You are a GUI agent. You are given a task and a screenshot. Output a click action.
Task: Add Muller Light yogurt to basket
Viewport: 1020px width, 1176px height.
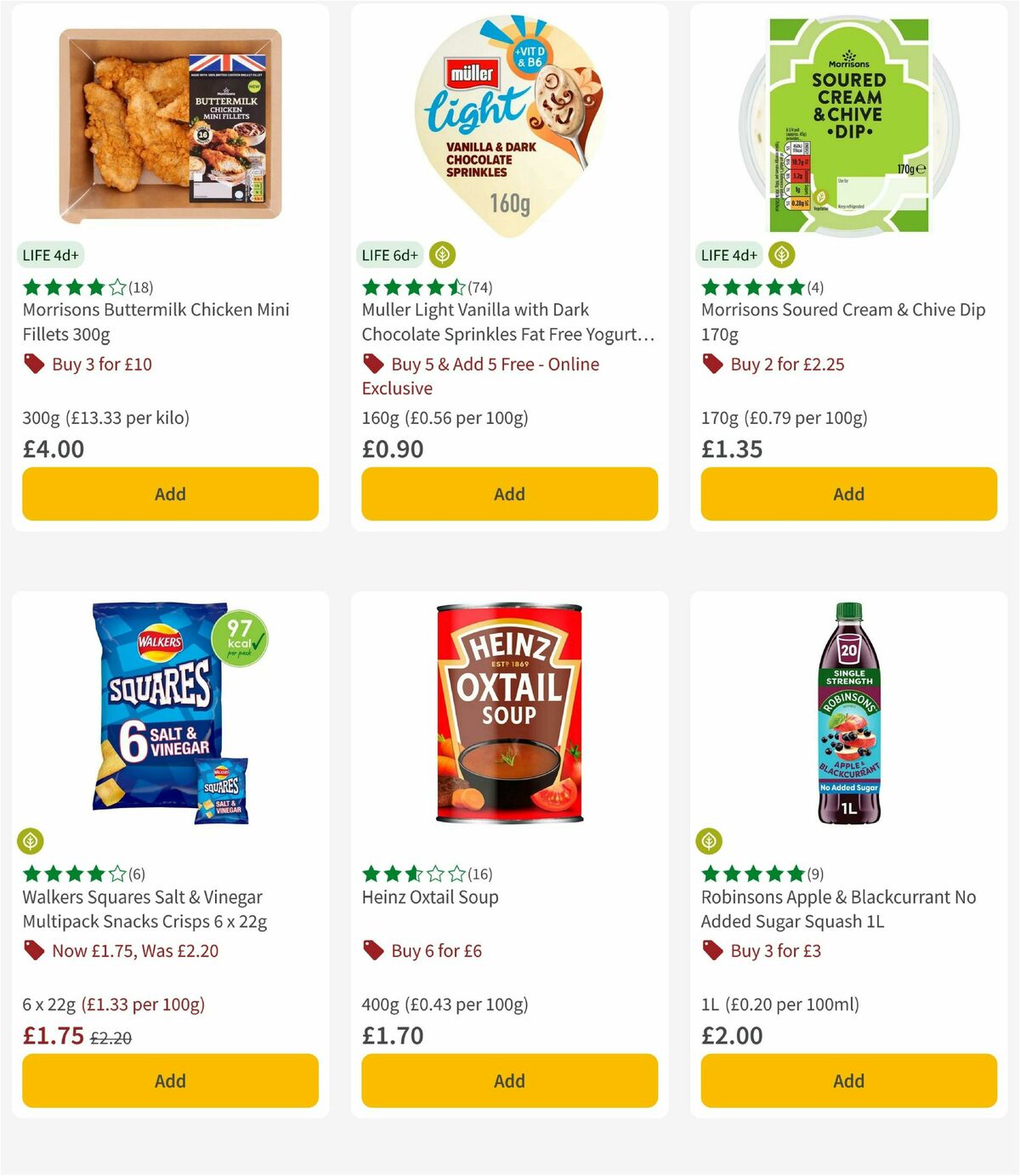pos(508,494)
